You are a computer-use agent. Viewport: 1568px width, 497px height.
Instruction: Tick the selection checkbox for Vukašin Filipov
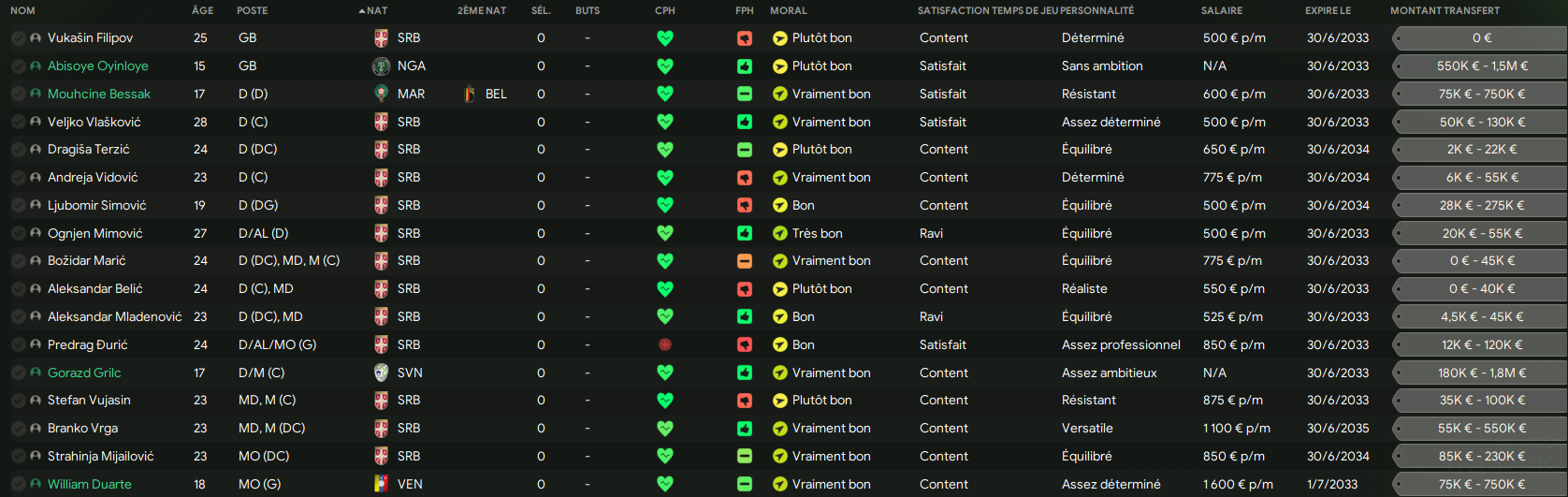coord(18,38)
